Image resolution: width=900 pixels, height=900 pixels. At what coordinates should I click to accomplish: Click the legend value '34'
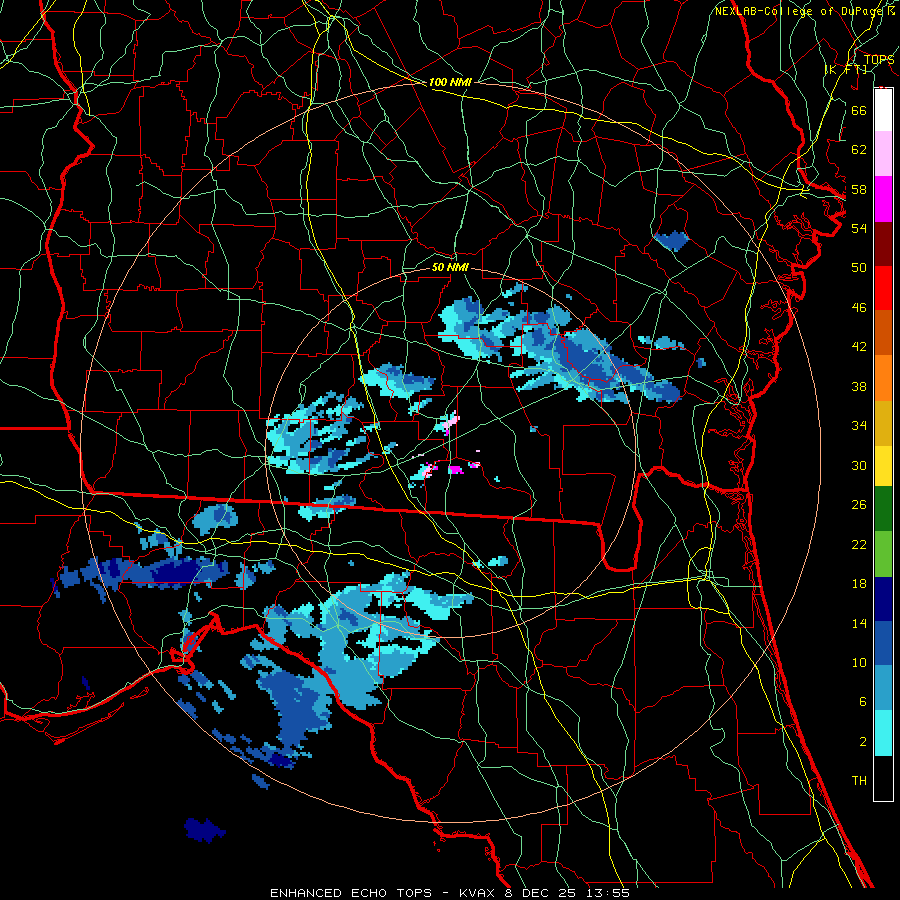859,425
